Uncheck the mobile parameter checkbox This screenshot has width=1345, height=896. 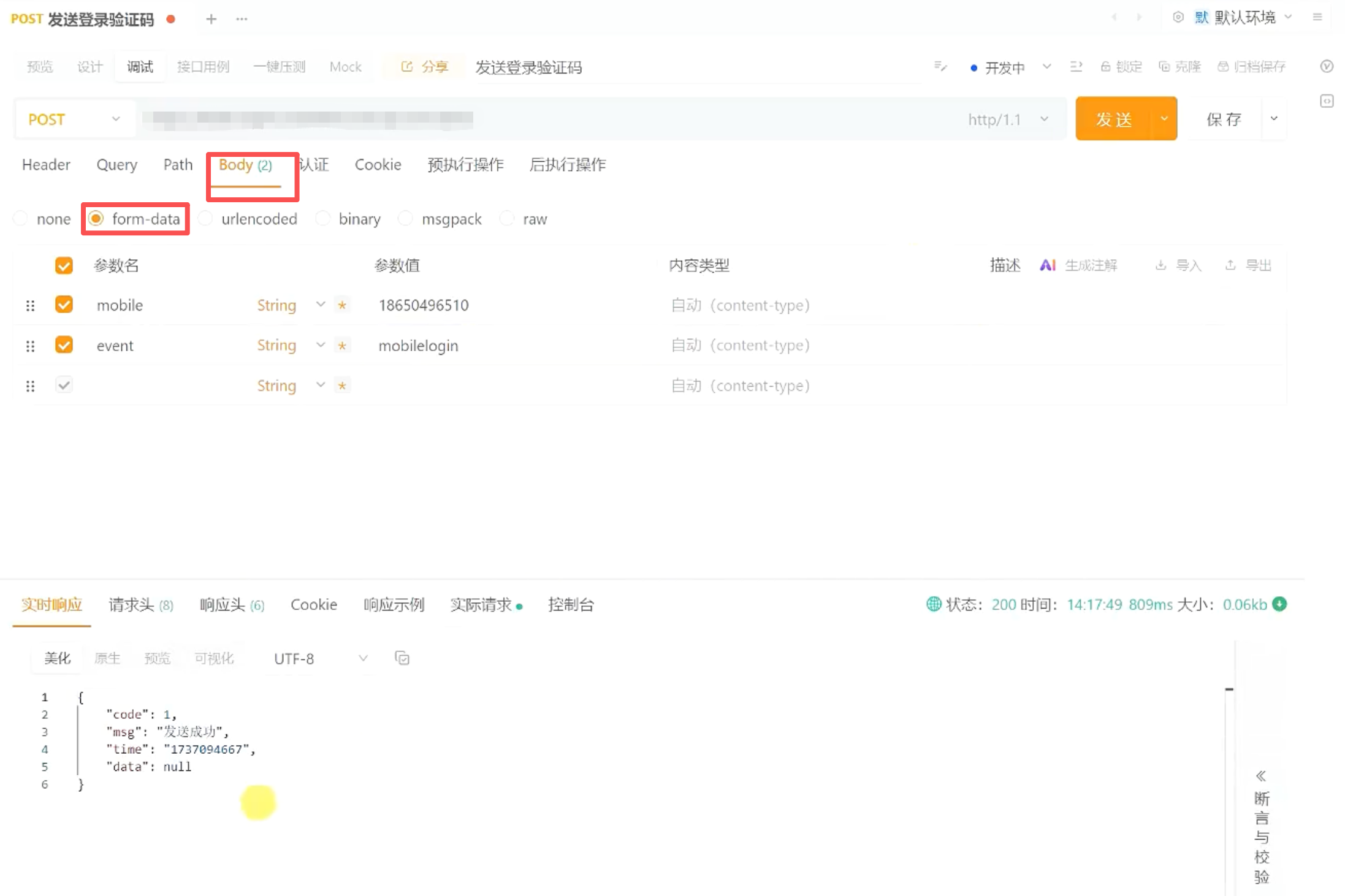click(64, 305)
